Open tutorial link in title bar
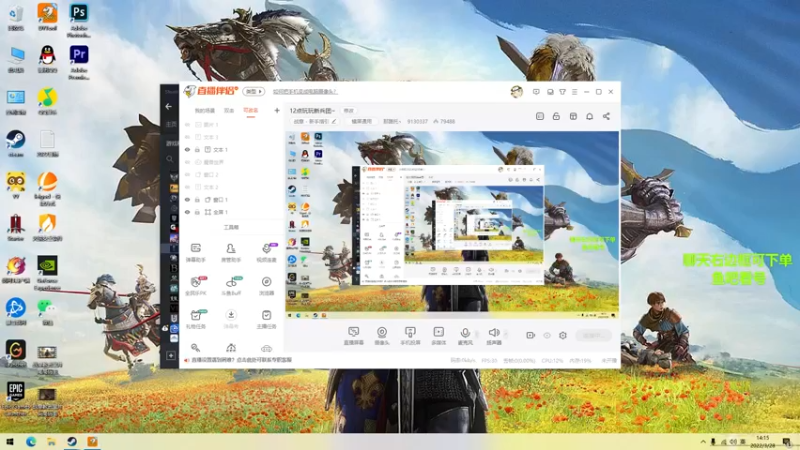This screenshot has height=450, width=800. click(x=305, y=92)
